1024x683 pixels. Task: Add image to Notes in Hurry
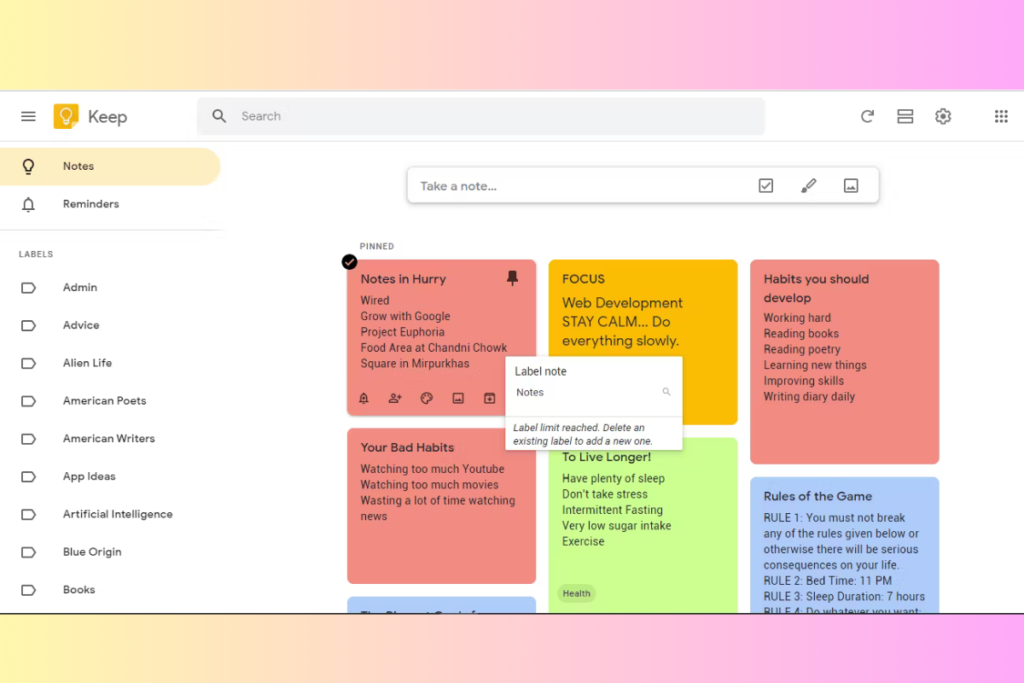pyautogui.click(x=458, y=398)
